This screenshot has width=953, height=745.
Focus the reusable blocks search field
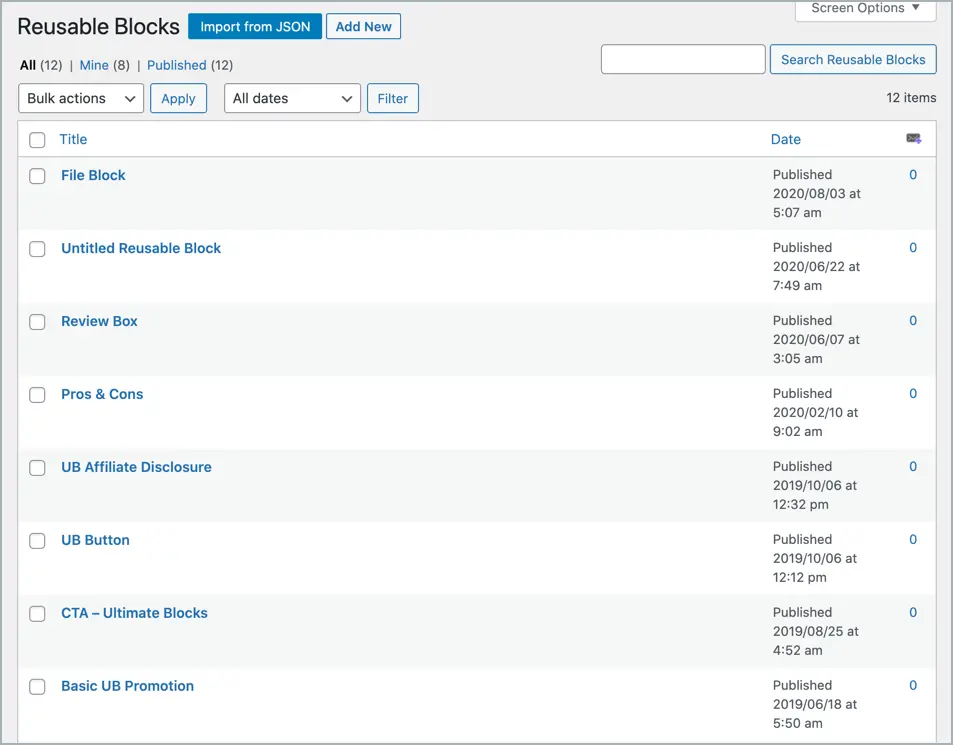pos(683,60)
